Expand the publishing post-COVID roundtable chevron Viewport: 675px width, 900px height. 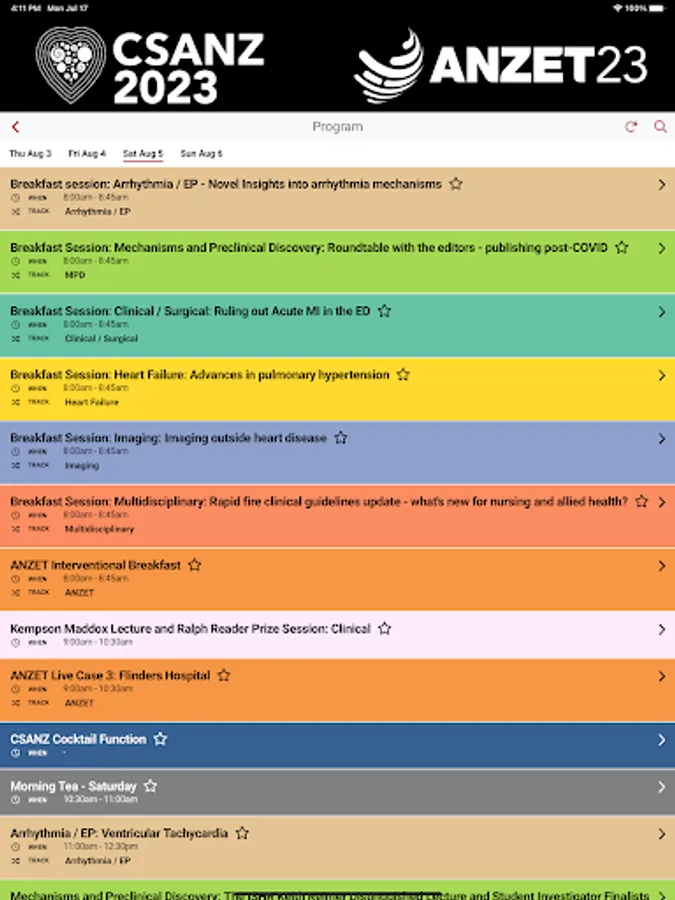[662, 249]
